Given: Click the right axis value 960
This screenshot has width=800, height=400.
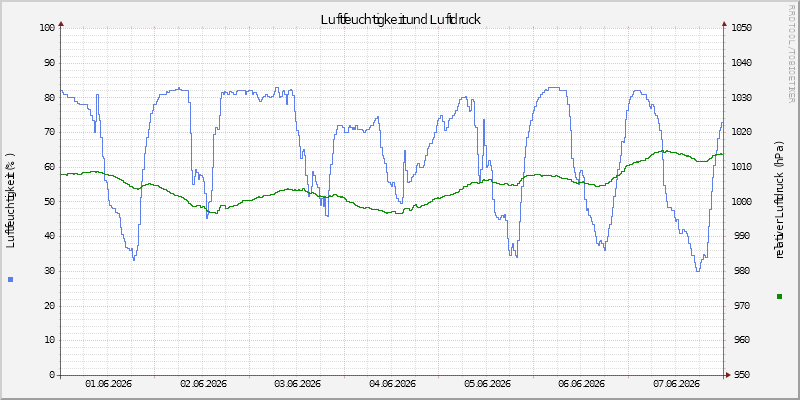Looking at the screenshot, I should pos(743,341).
